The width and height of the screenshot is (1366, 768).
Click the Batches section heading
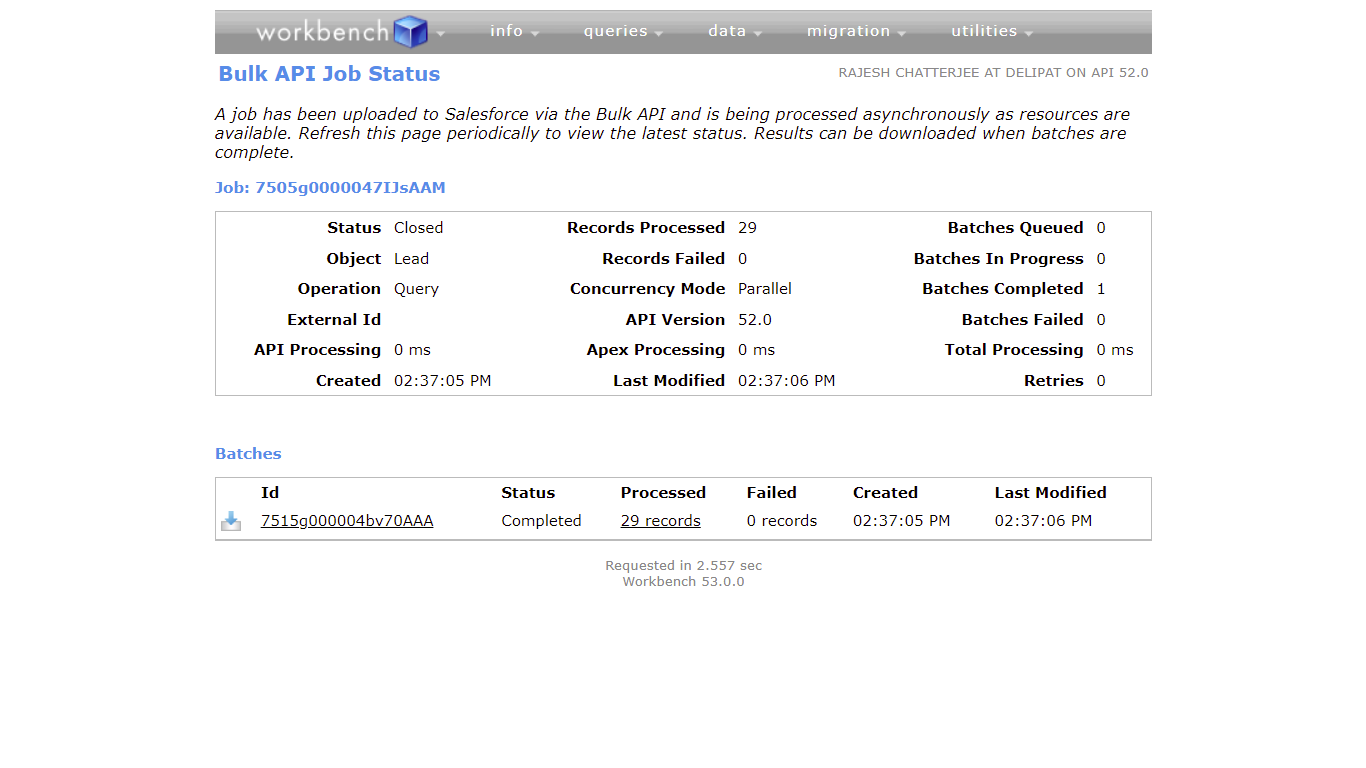point(248,454)
